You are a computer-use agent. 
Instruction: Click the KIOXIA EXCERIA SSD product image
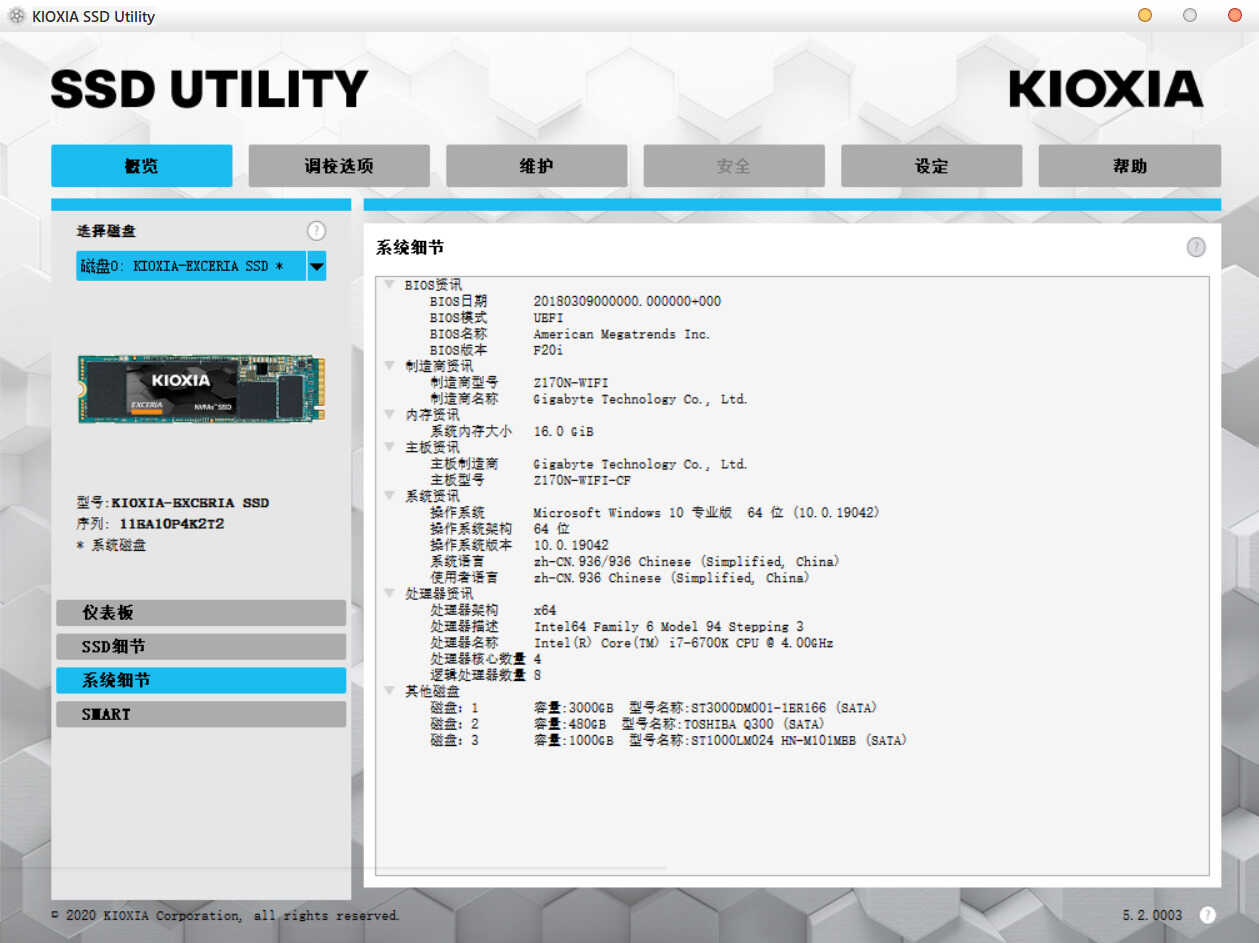201,389
